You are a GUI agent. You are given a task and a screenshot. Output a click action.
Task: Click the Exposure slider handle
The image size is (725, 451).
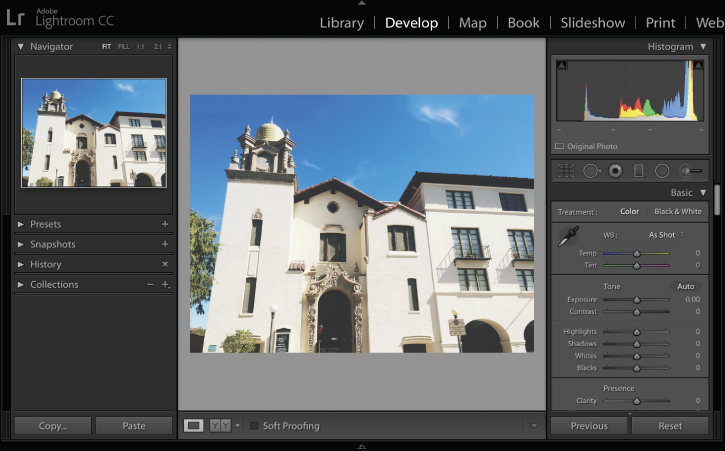point(637,300)
